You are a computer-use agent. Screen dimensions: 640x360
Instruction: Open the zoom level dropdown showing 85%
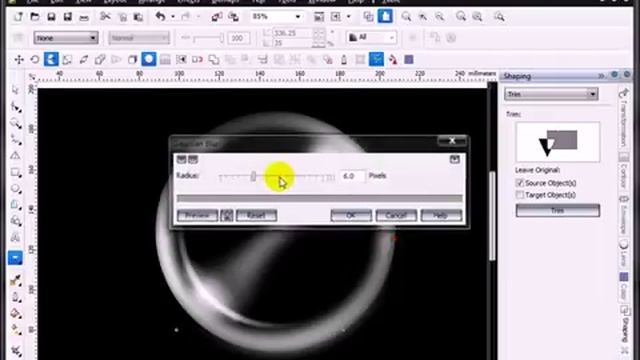[x=298, y=17]
